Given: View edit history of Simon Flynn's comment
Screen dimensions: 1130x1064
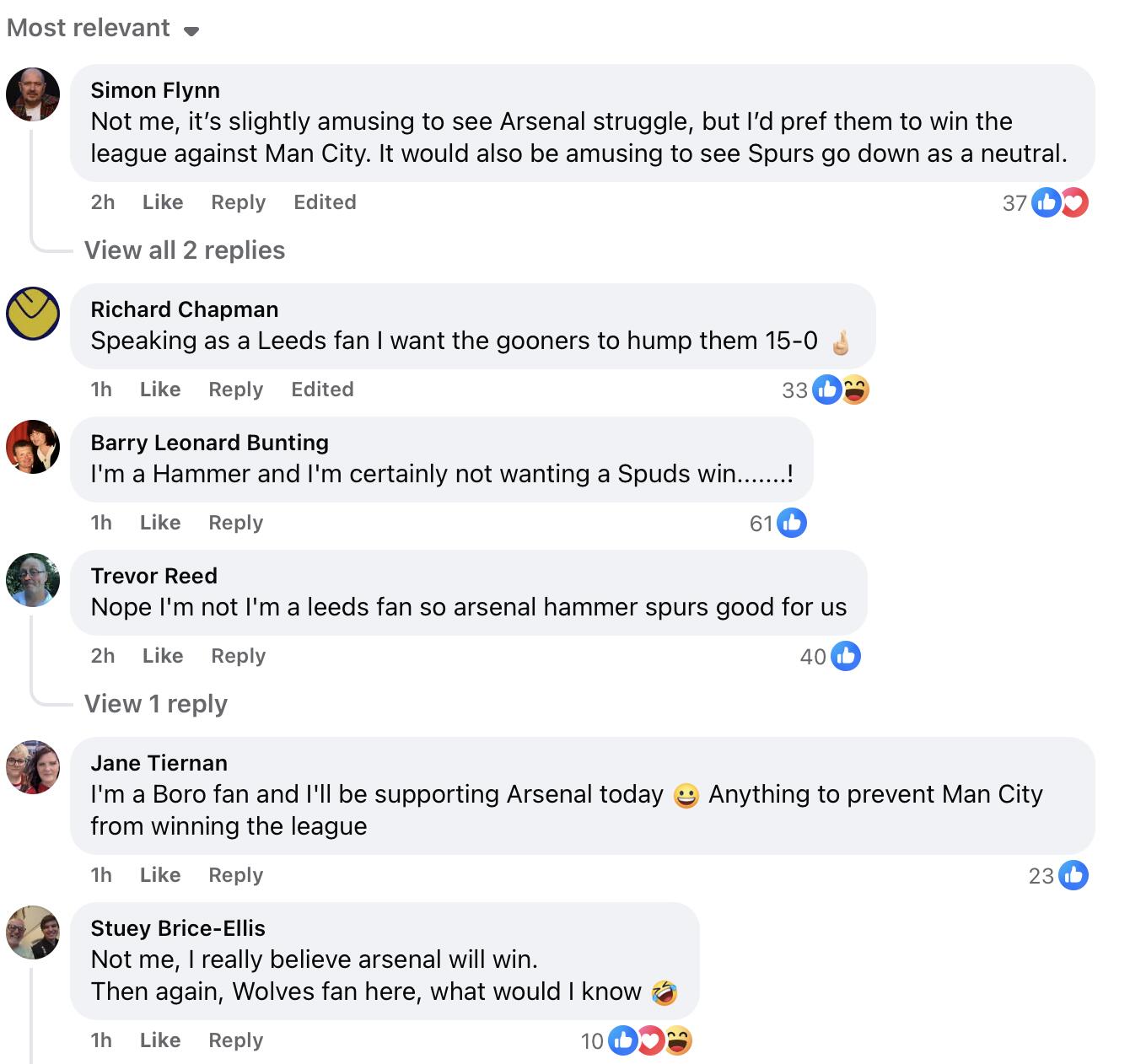Looking at the screenshot, I should pyautogui.click(x=325, y=202).
